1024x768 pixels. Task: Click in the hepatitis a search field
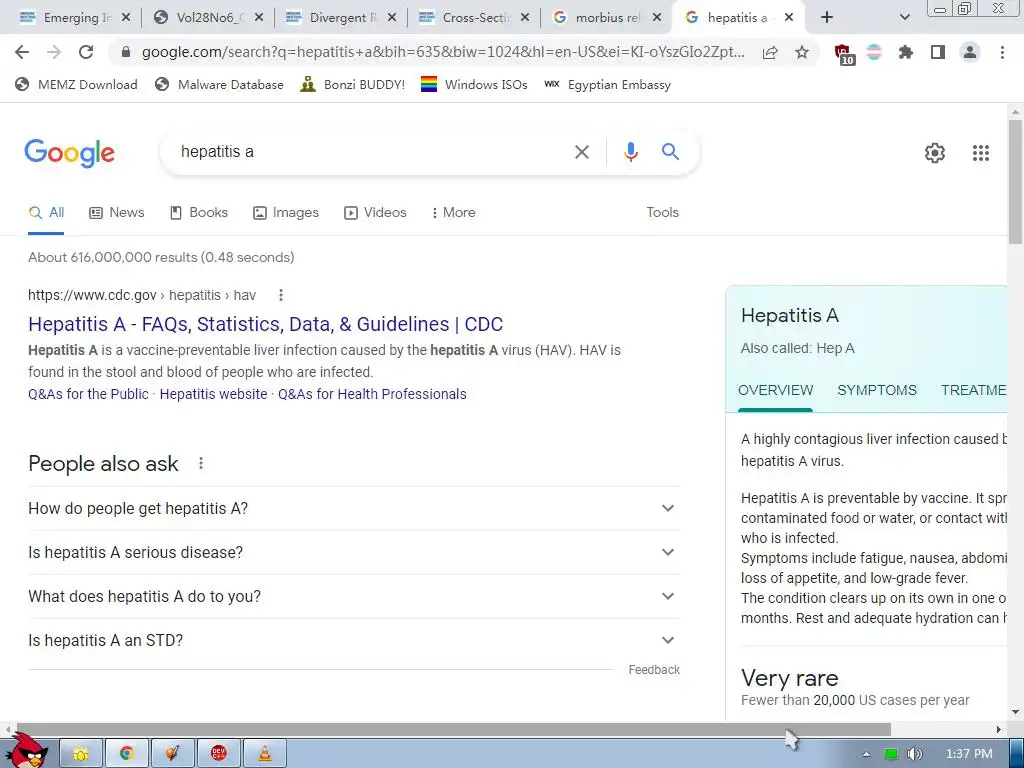(x=369, y=152)
